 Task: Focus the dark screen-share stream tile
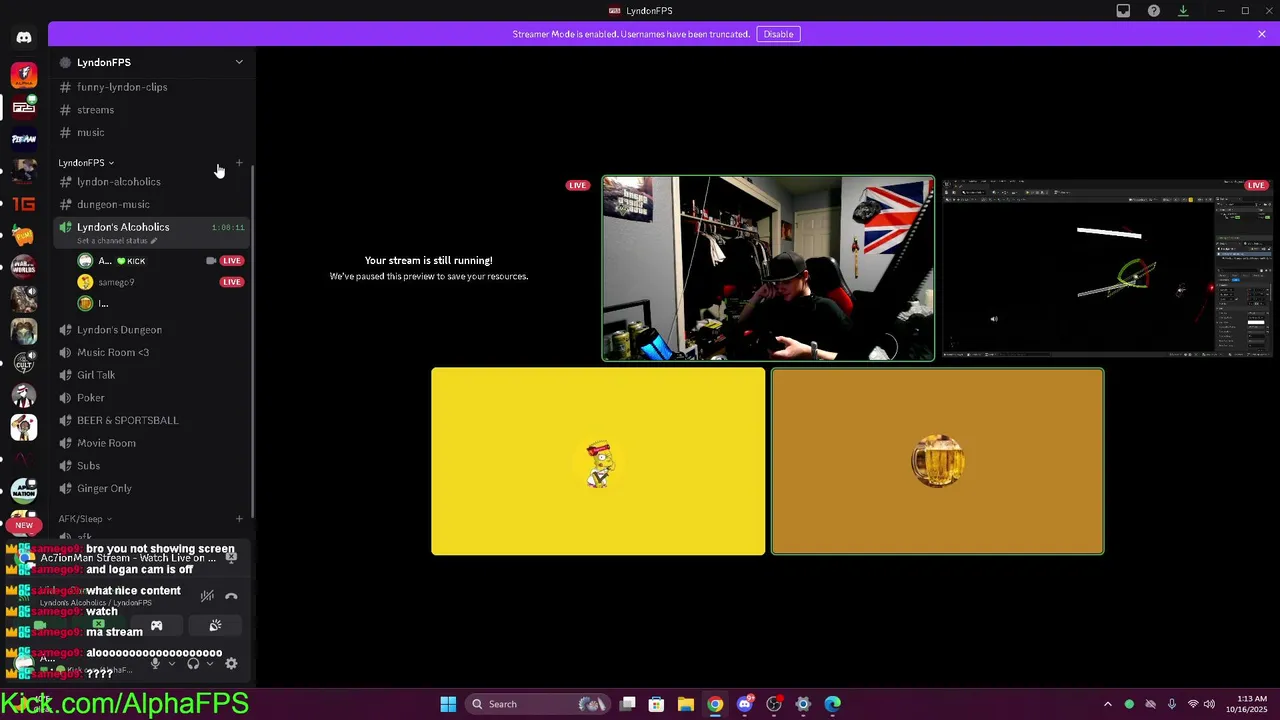pyautogui.click(x=1107, y=268)
